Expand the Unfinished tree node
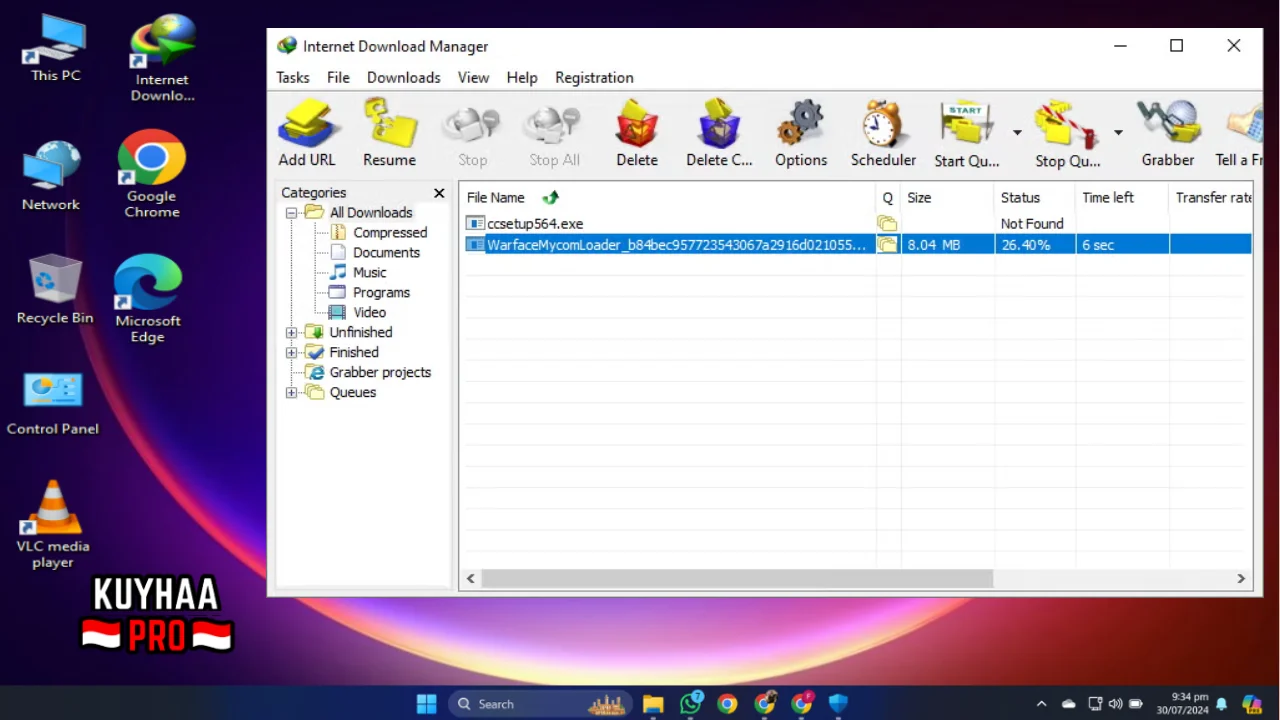 [291, 333]
